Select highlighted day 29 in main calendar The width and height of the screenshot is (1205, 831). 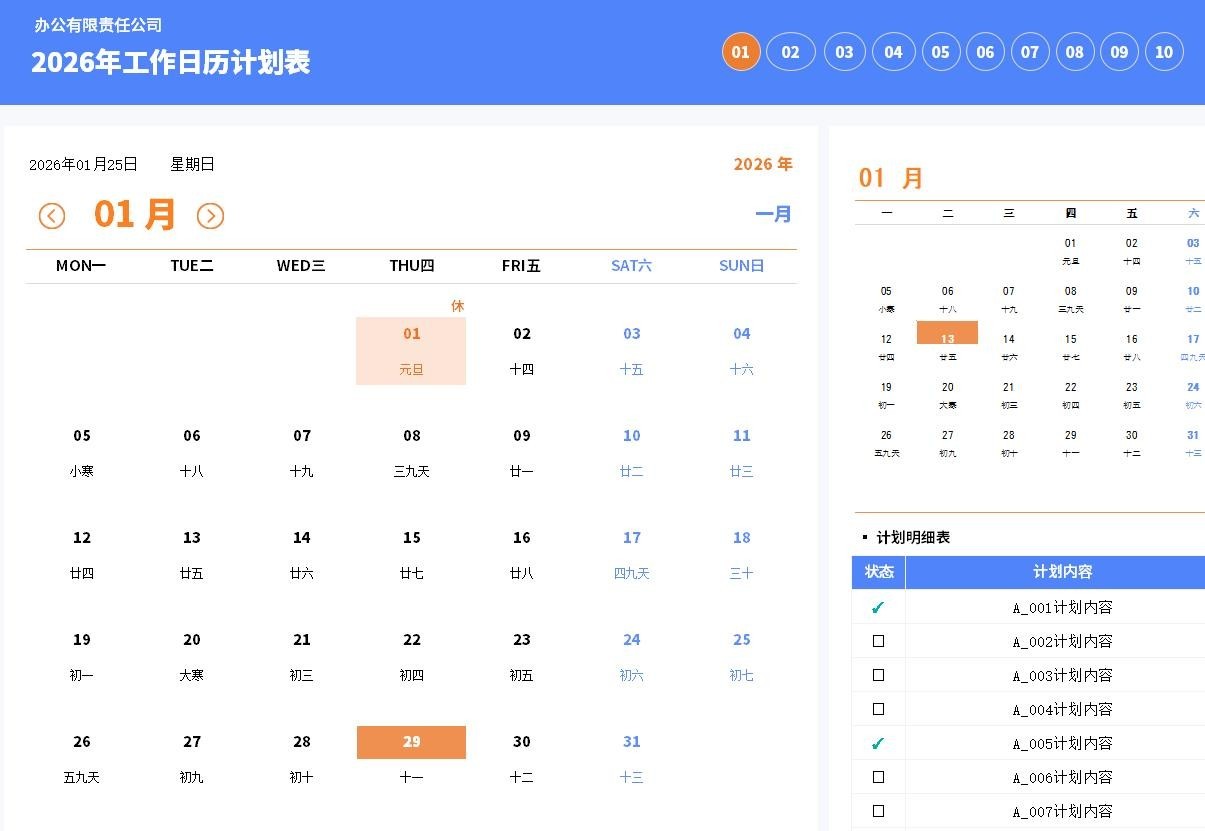[x=411, y=742]
